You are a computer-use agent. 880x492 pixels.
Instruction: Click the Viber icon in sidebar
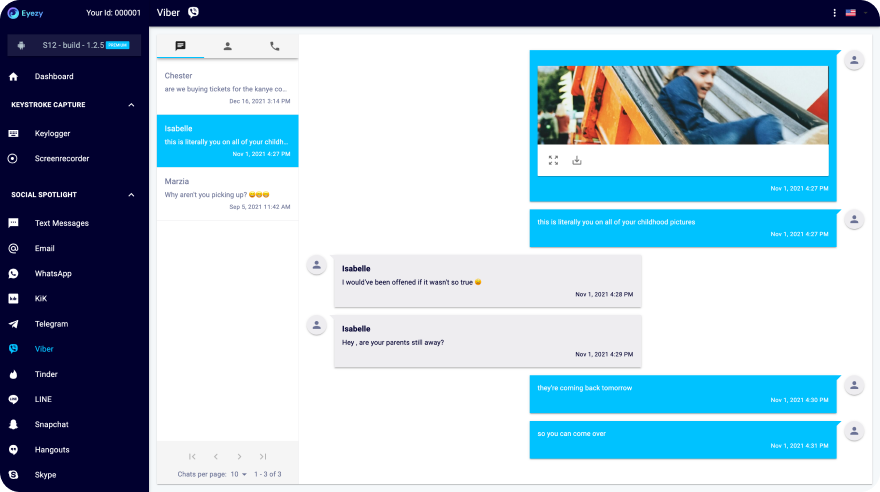coord(13,349)
